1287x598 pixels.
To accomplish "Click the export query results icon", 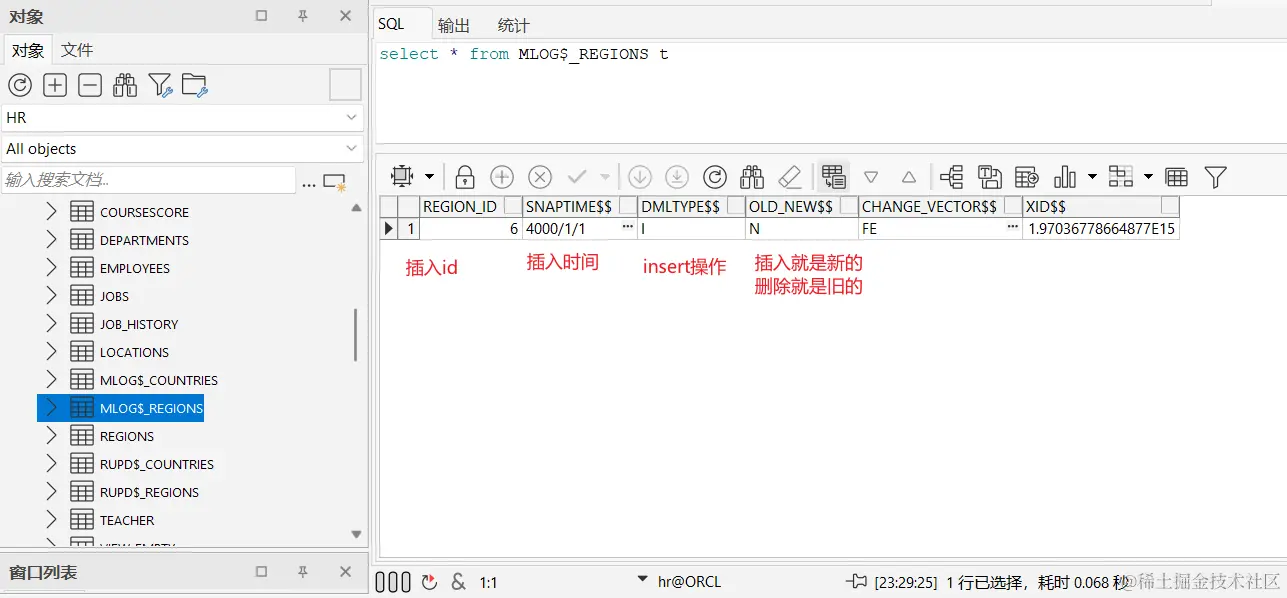I will click(1027, 177).
